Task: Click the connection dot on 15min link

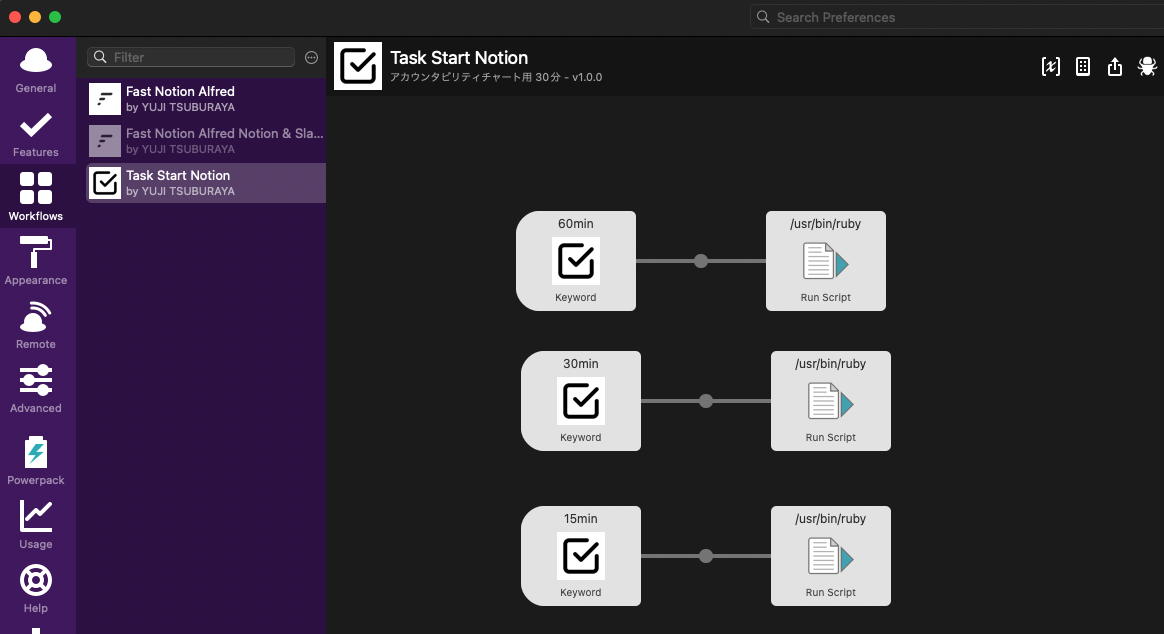Action: tap(706, 556)
